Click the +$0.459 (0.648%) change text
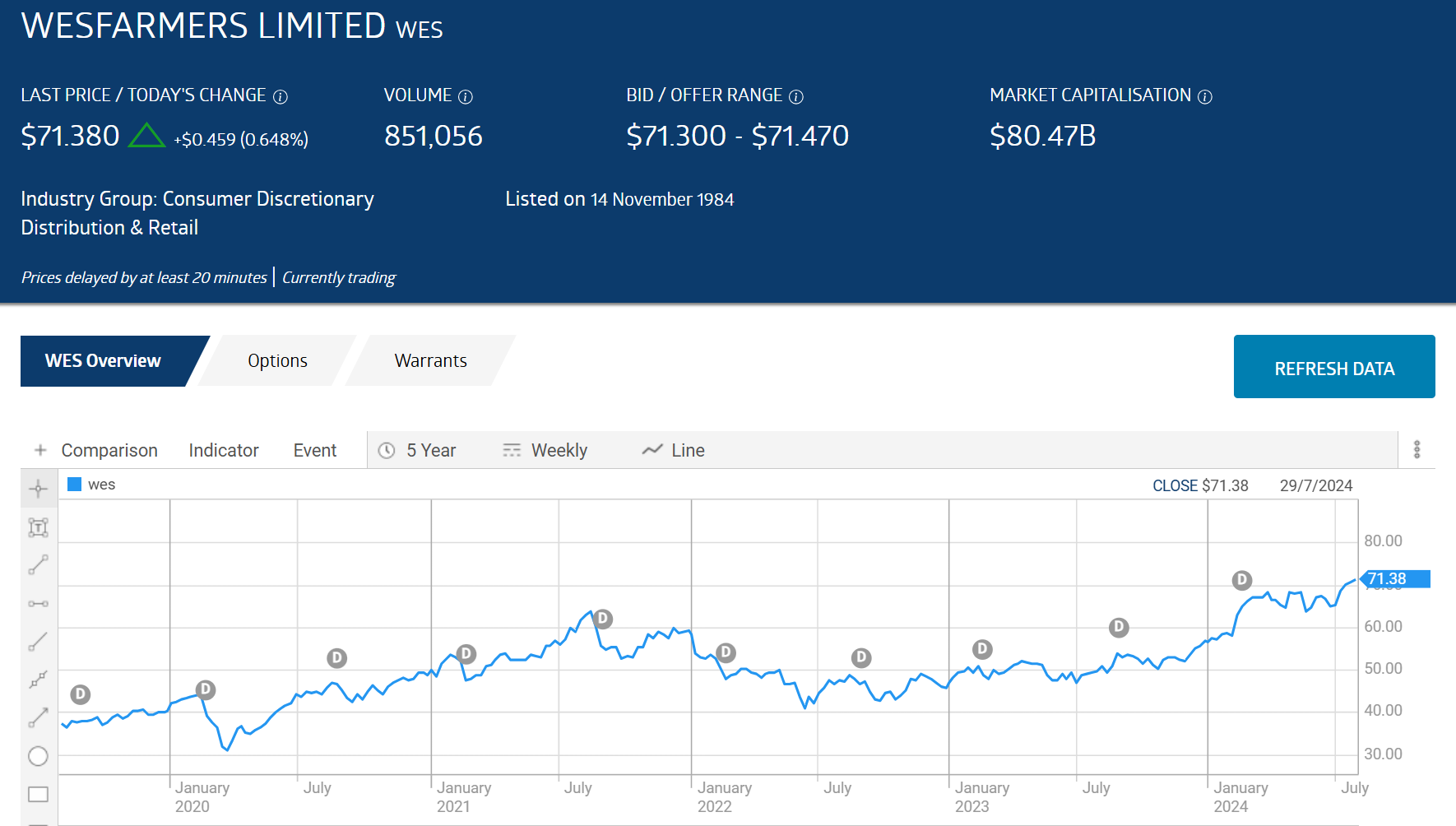 (x=241, y=139)
